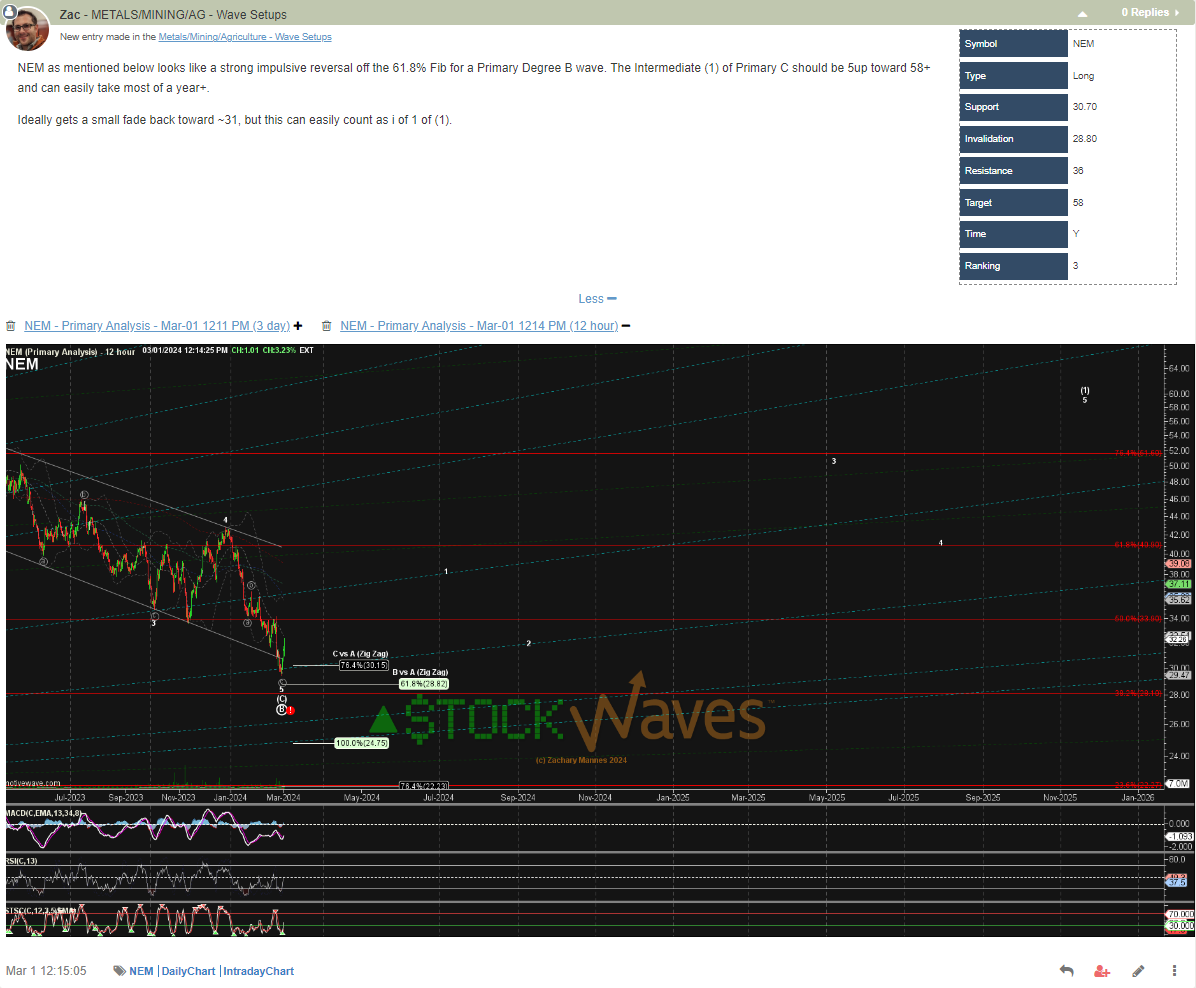This screenshot has width=1196, height=988.
Task: Open the Metals/Mining/Agriculture - Wave Setups link
Action: pos(245,37)
